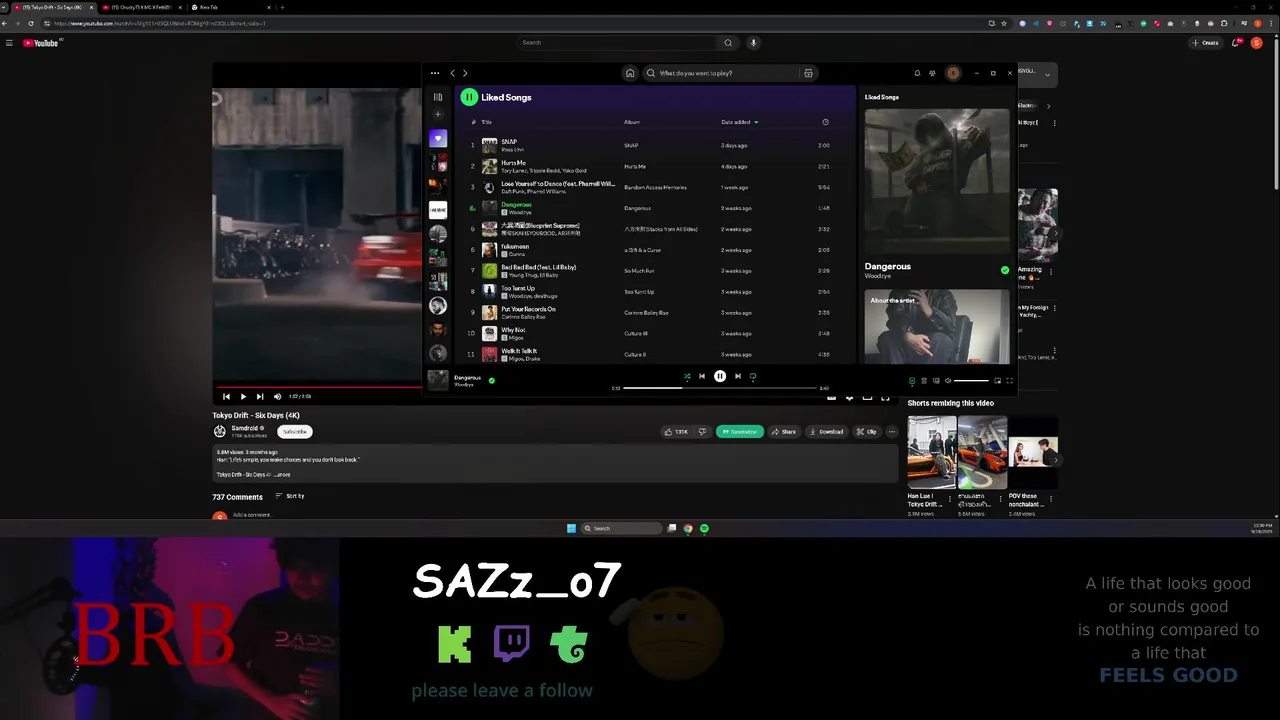Select Bad Bad Bad track row
This screenshot has height=720, width=1280.
(x=655, y=271)
